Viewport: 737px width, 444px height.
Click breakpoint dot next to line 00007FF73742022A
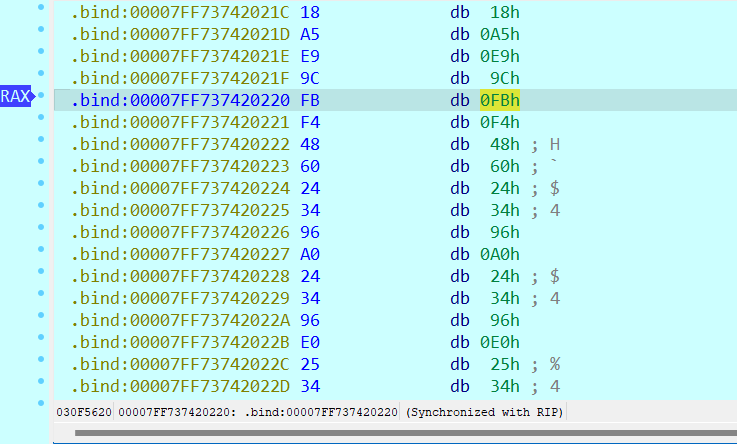pos(40,317)
